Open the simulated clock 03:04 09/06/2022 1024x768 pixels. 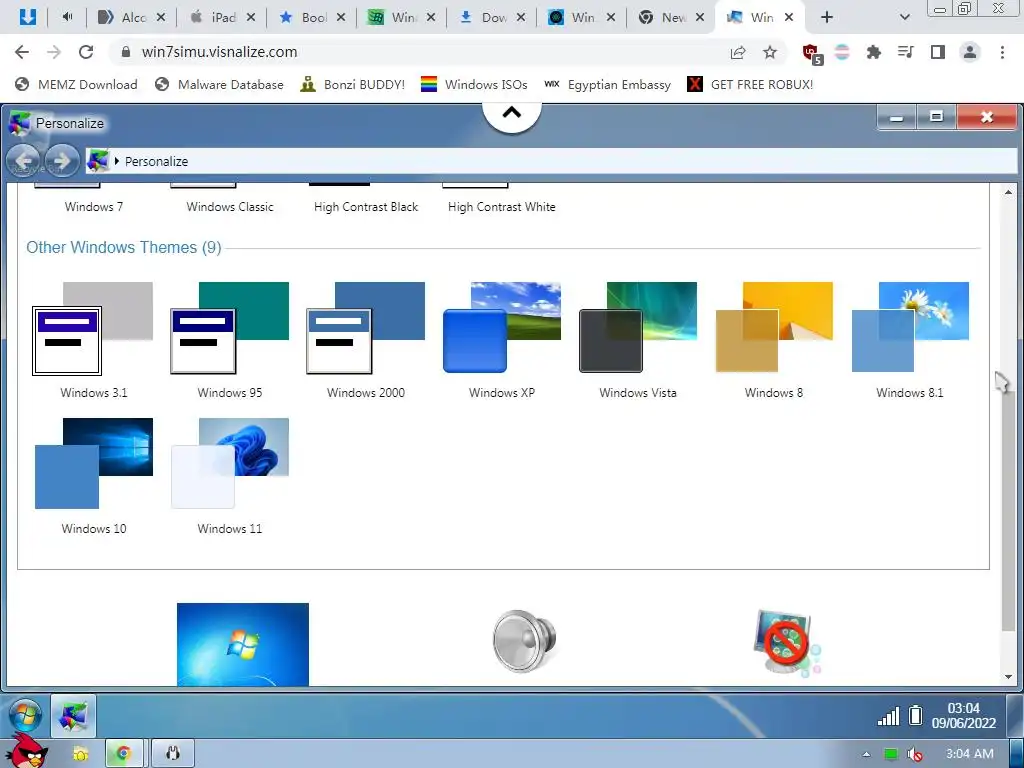963,716
